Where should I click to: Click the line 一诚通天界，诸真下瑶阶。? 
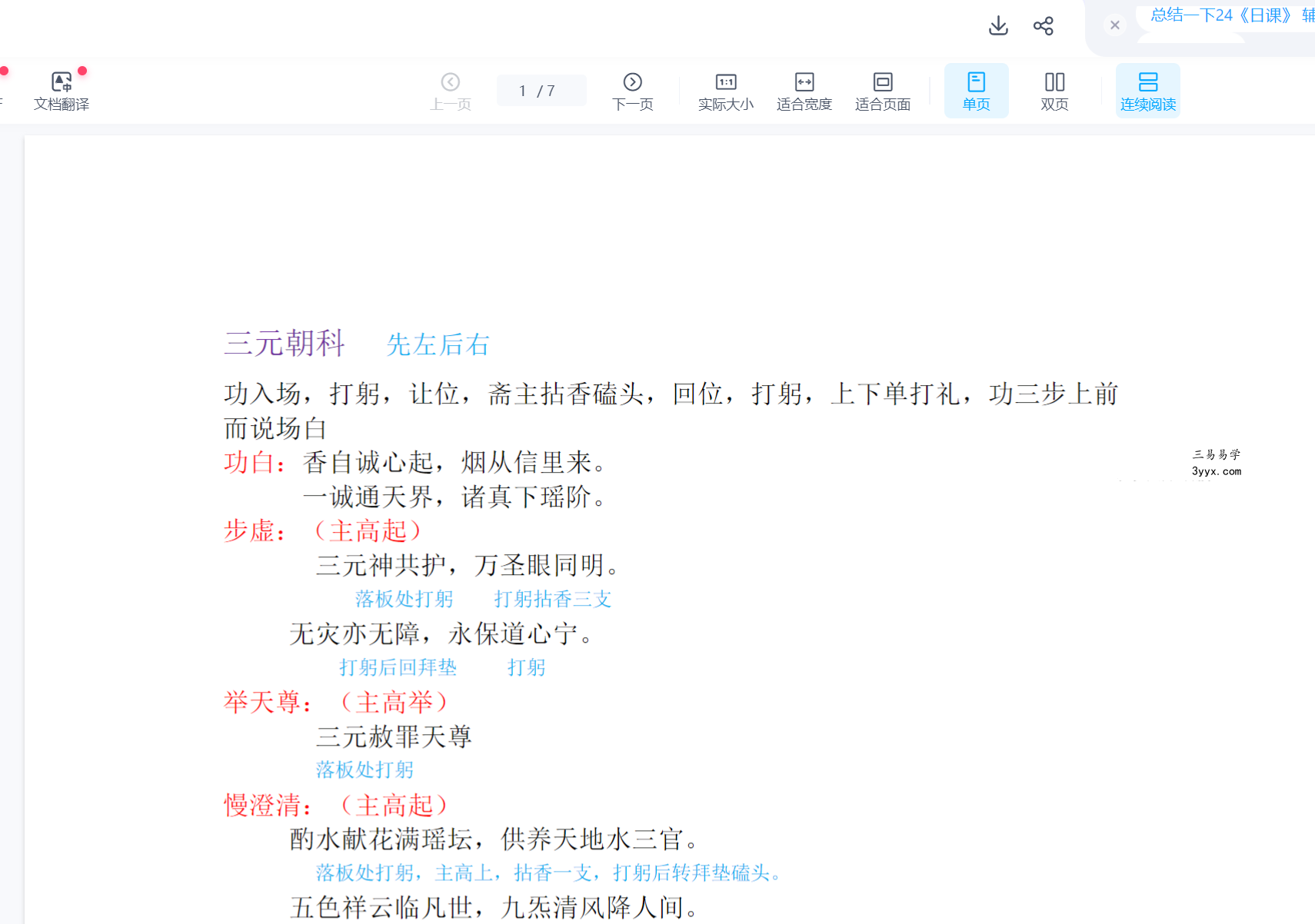456,497
